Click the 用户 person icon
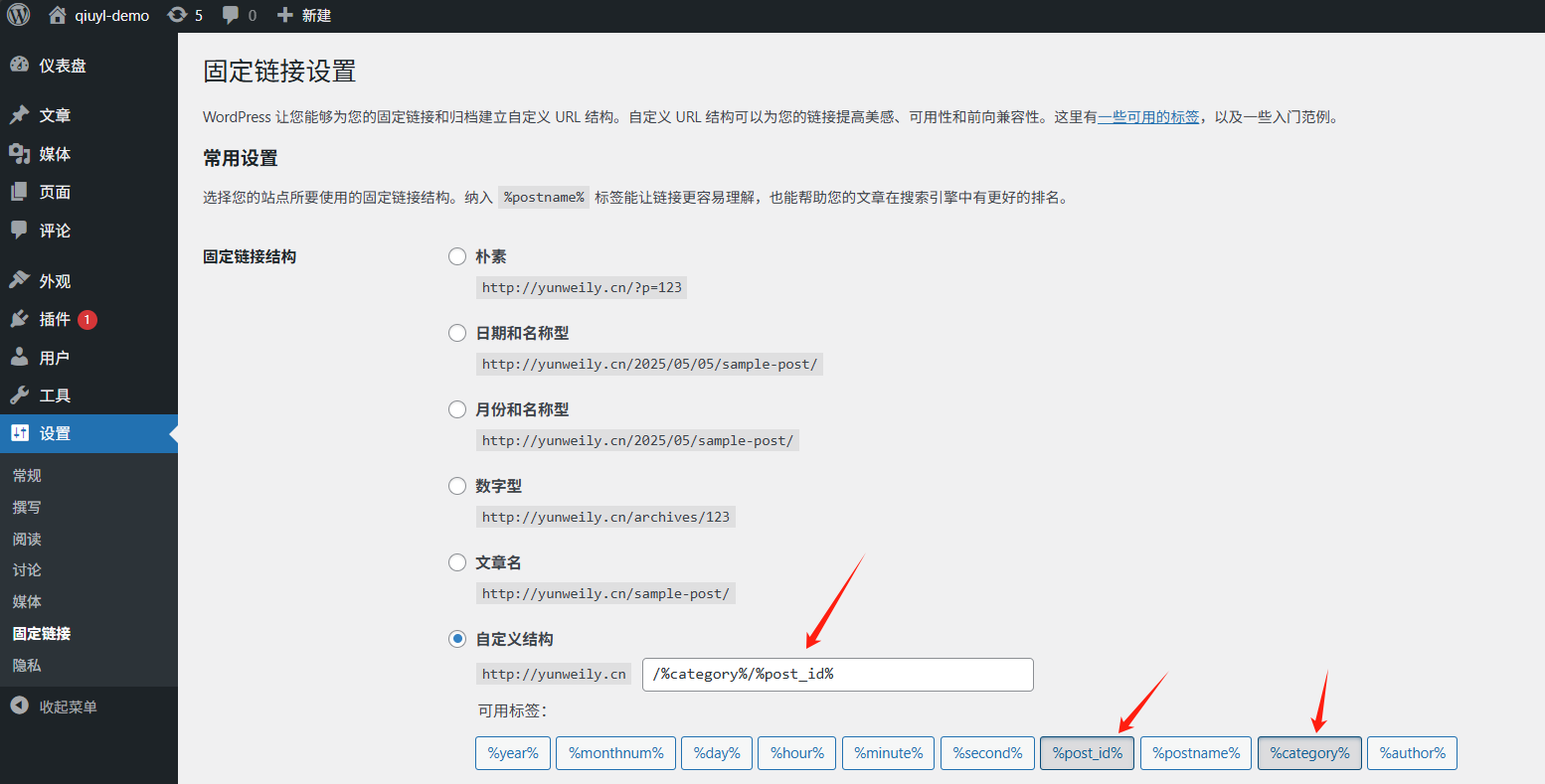Image resolution: width=1545 pixels, height=784 pixels. (19, 357)
